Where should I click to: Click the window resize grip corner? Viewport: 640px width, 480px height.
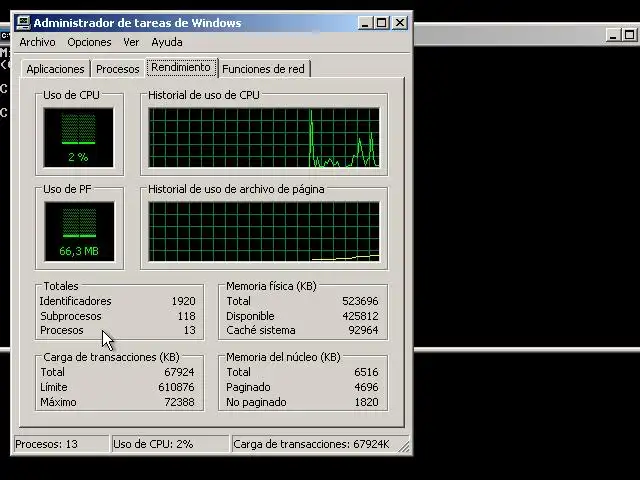tap(404, 447)
